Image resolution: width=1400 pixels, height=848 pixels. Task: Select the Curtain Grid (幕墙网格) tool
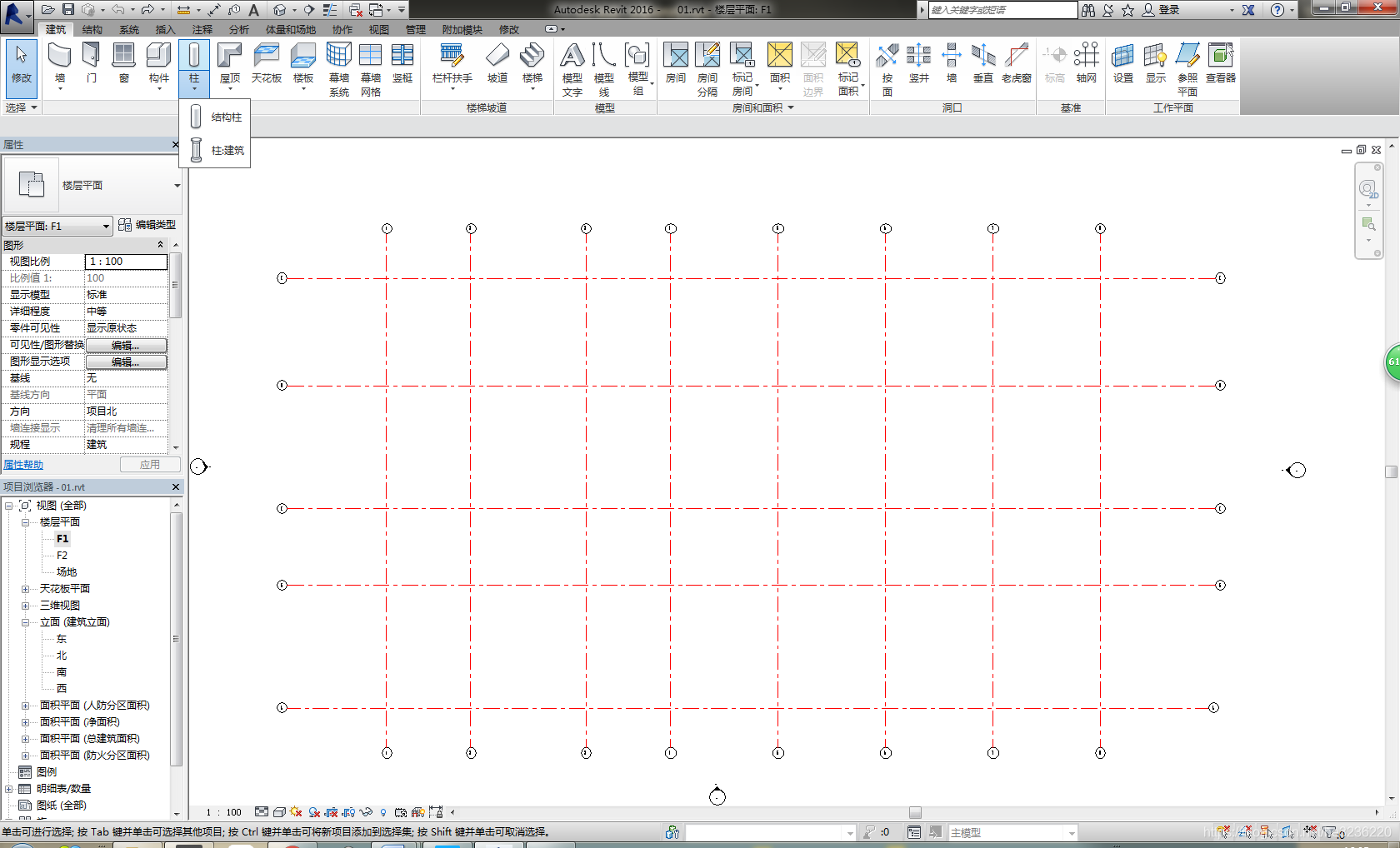[371, 68]
